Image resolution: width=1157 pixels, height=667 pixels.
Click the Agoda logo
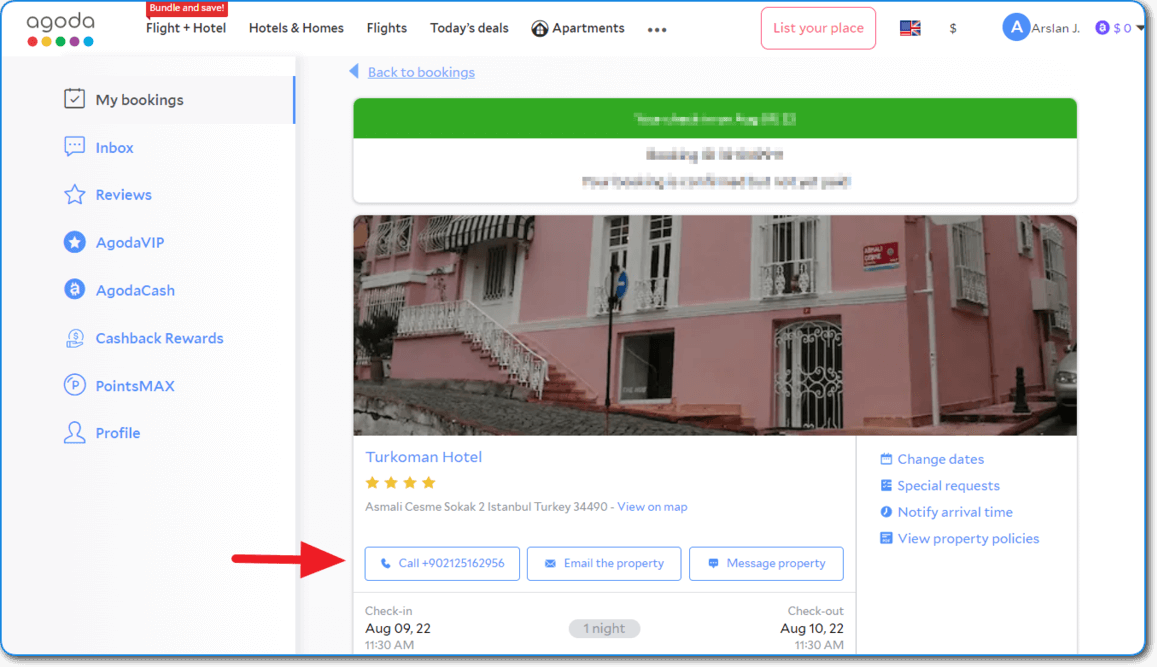click(x=61, y=30)
